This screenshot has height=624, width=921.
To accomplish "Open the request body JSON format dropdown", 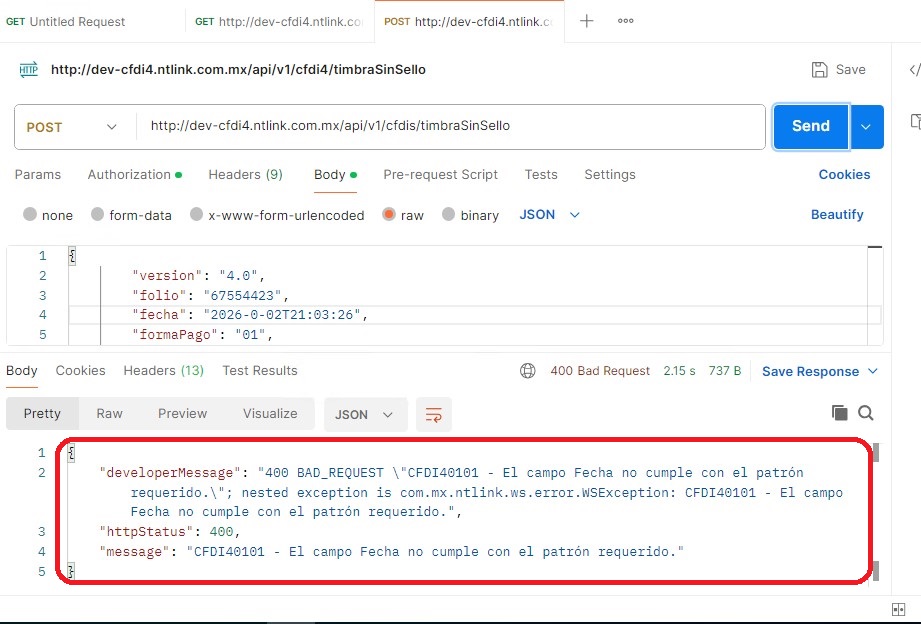I will [550, 214].
